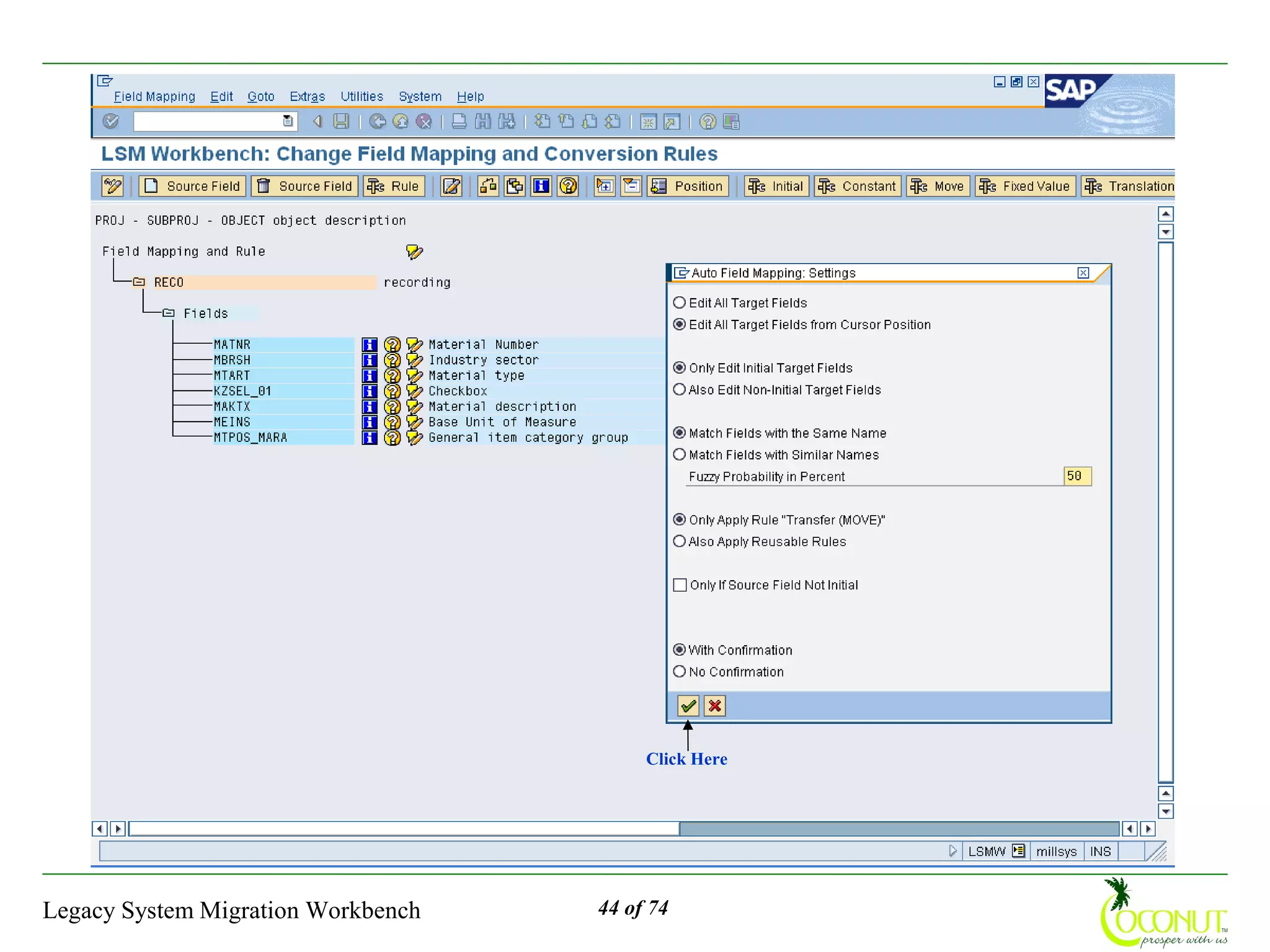The width and height of the screenshot is (1270, 952).
Task: Open the System menu
Action: pos(420,97)
